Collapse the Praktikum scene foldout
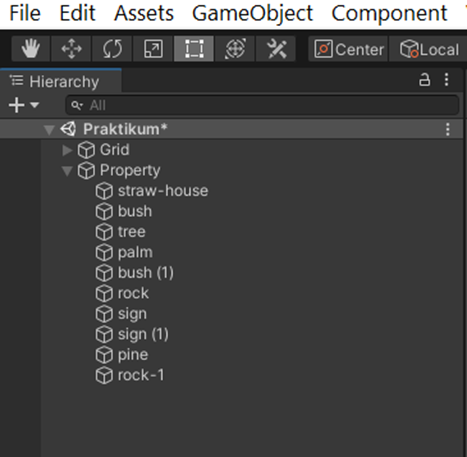Image resolution: width=467 pixels, height=457 pixels. (49, 130)
